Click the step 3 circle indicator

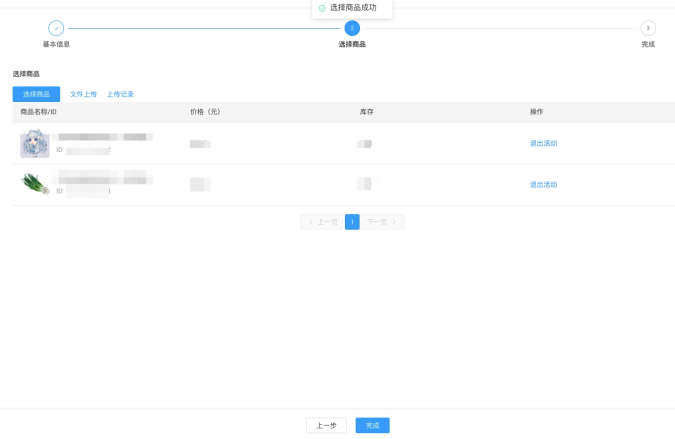(648, 28)
